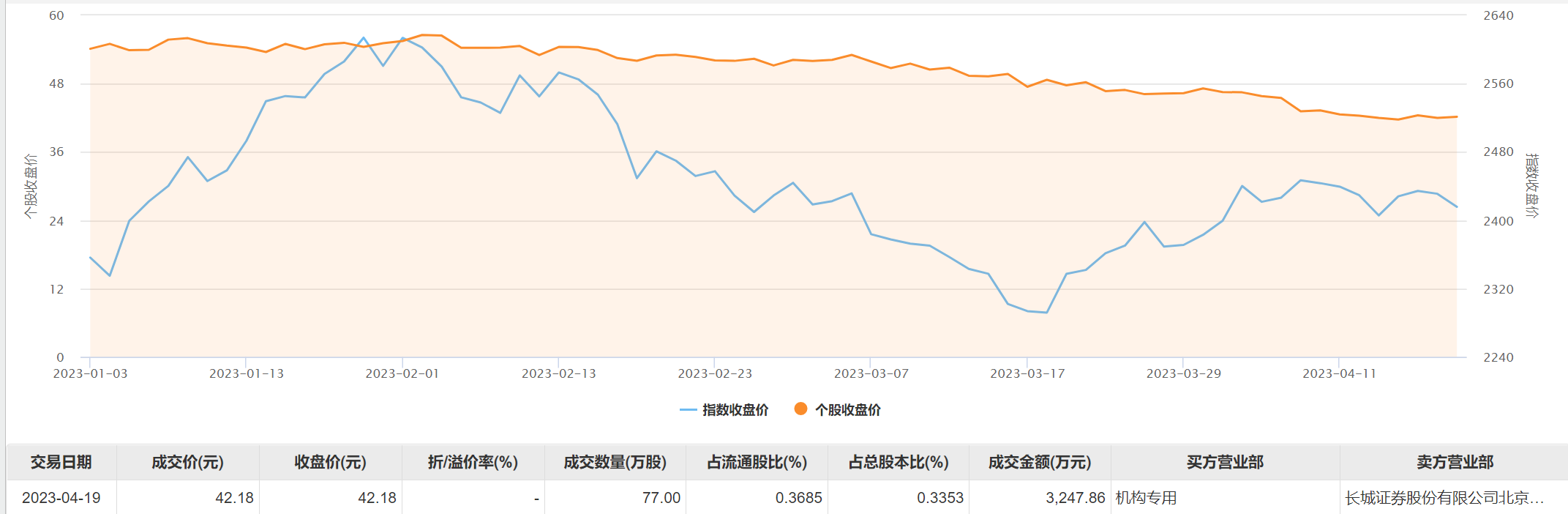Click the 2023-03-17 x-axis date label
This screenshot has width=1568, height=514.
click(1027, 373)
